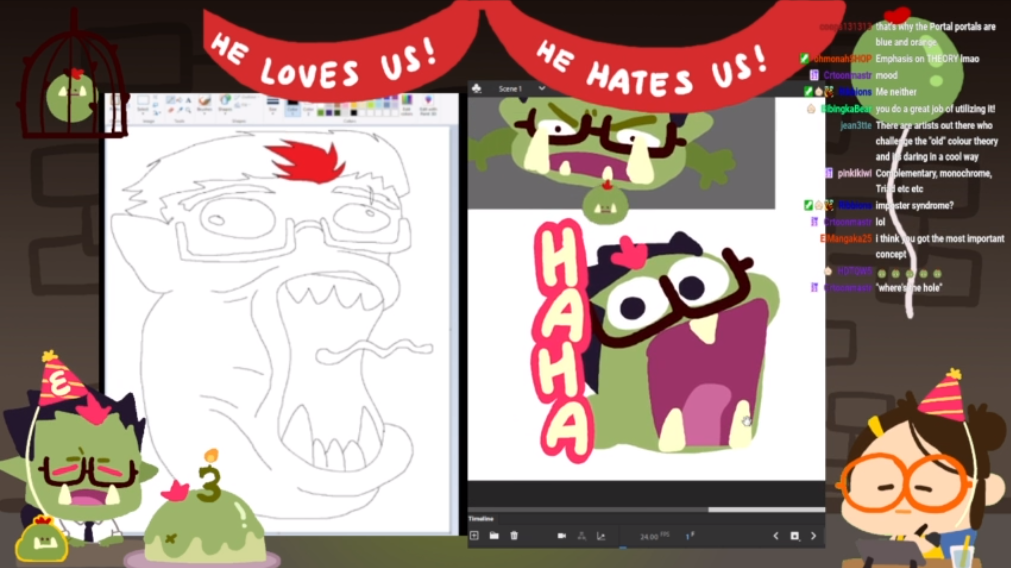Pick the black swatch in the Paint palette
Screen dimensions: 1011x568
tap(353, 113)
